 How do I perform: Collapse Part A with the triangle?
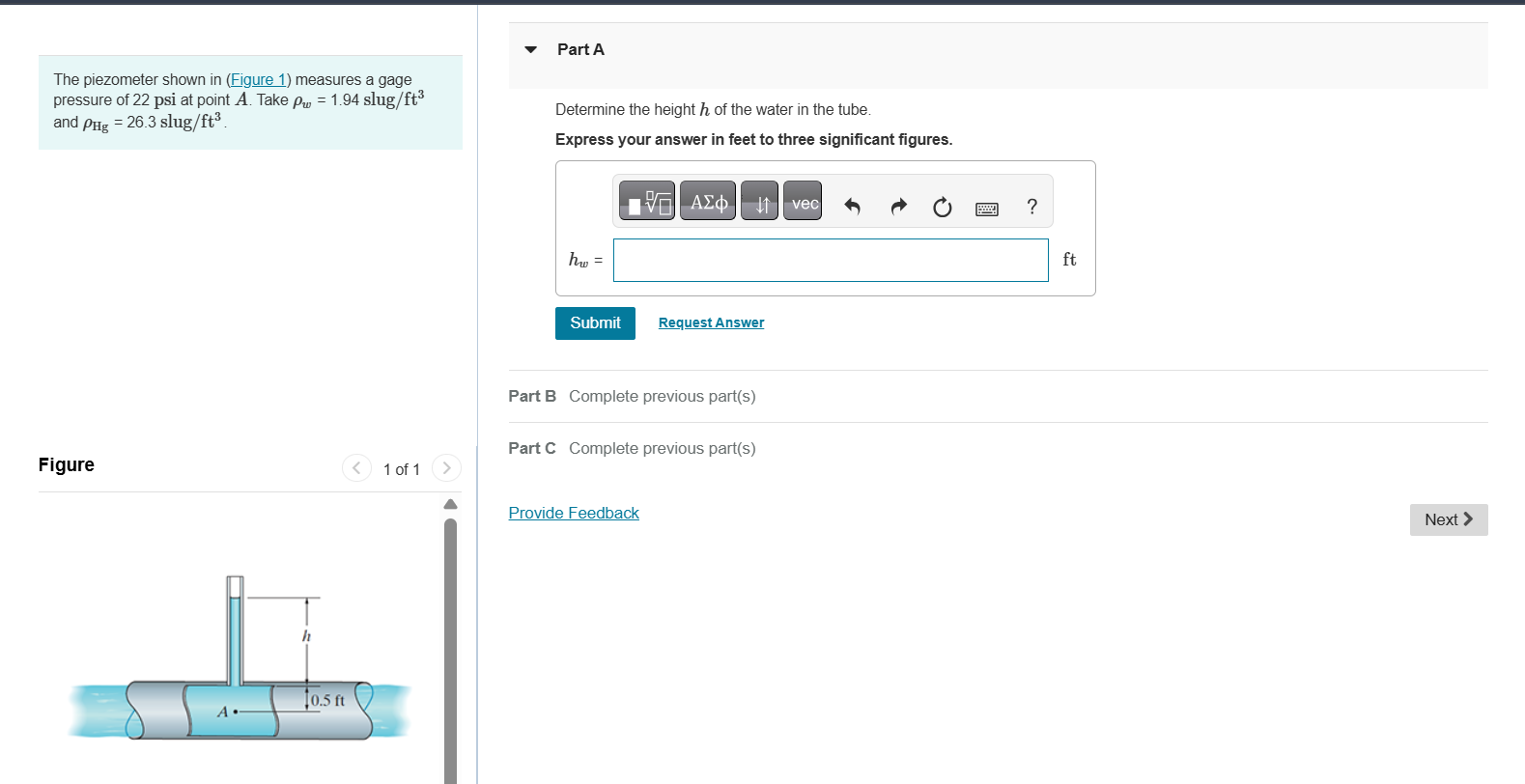pos(530,49)
